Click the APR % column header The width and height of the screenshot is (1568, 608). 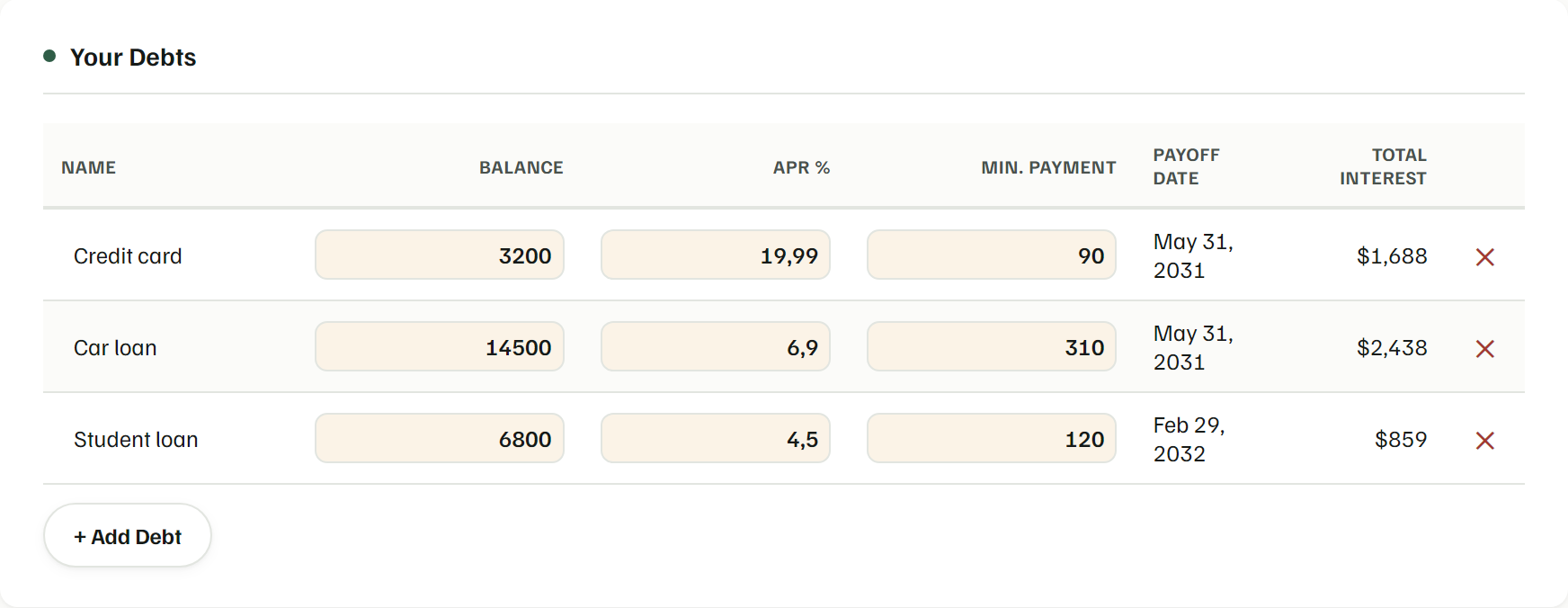coord(801,167)
